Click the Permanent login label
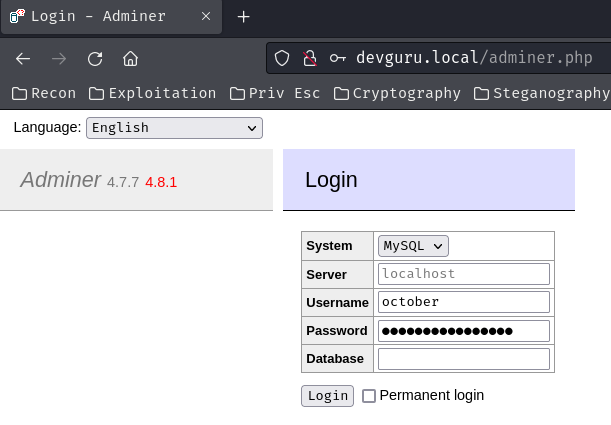This screenshot has height=425, width=611. [432, 395]
